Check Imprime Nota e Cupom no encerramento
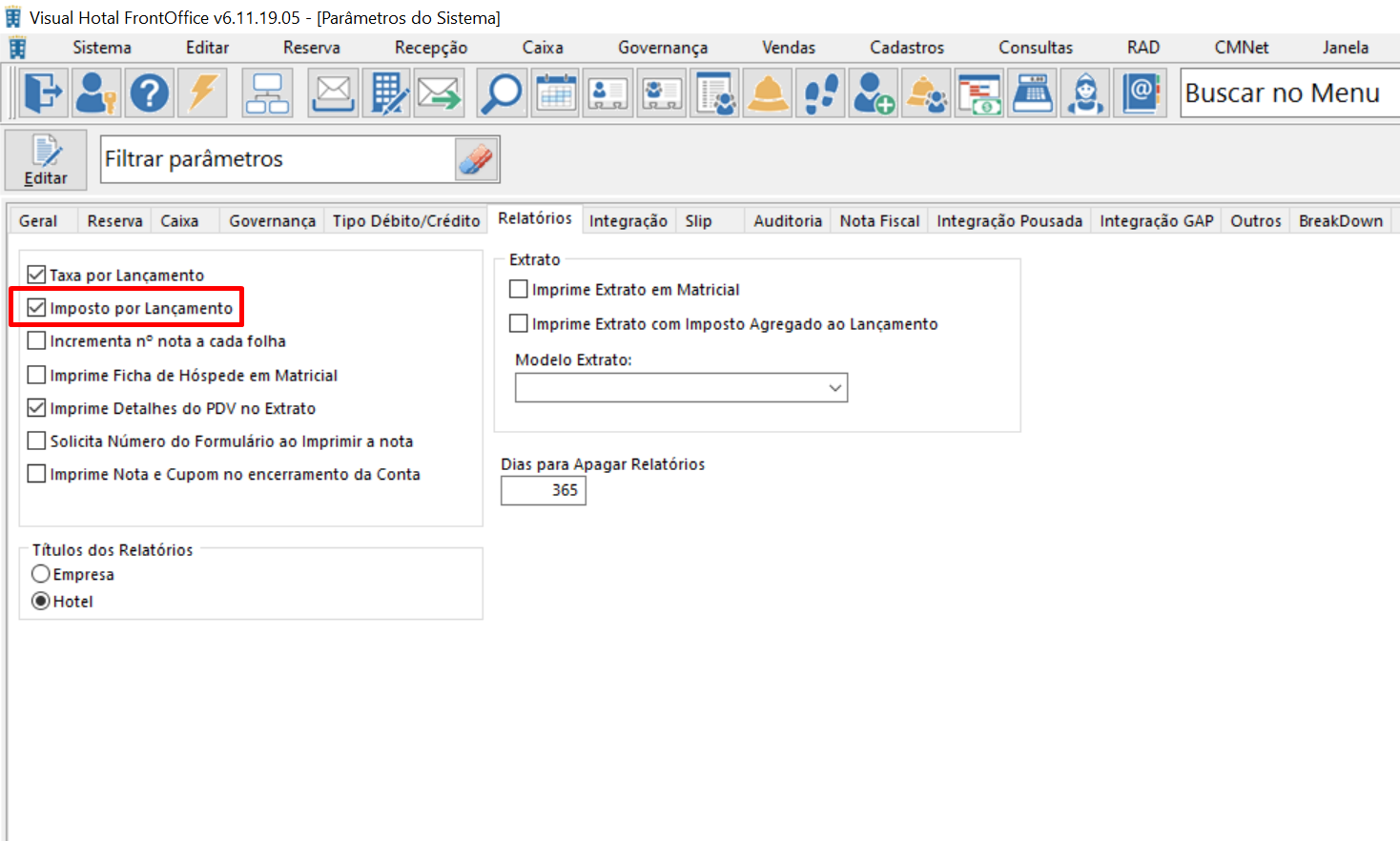Viewport: 1400px width, 841px height. click(x=37, y=474)
